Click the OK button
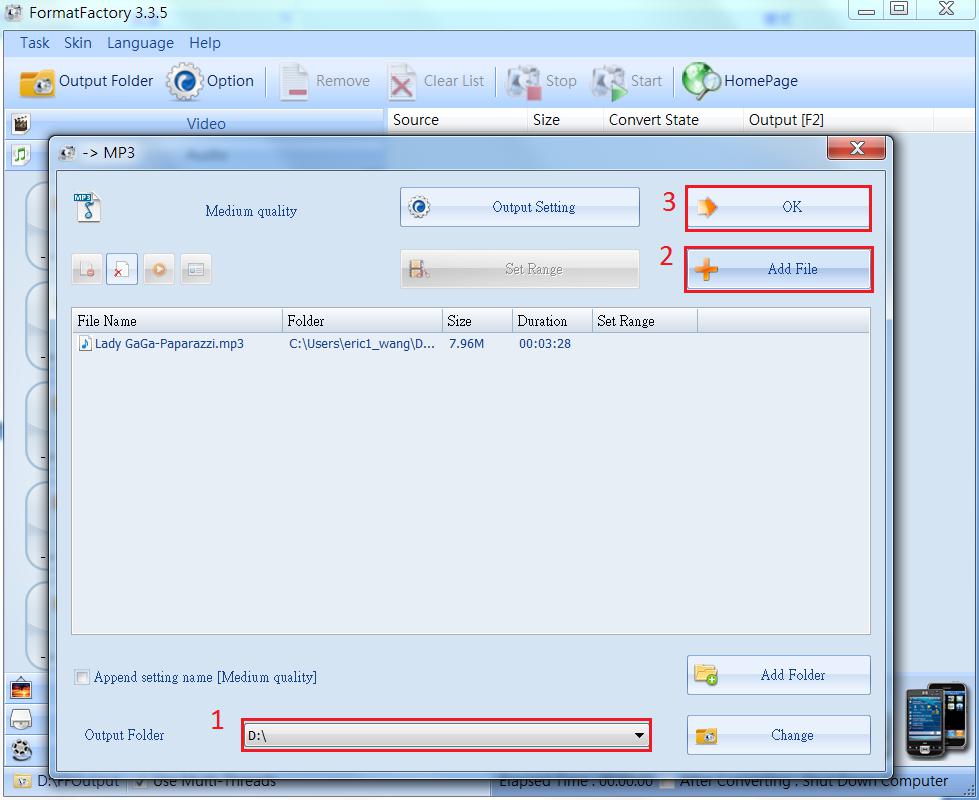The height and width of the screenshot is (800, 979). (x=778, y=207)
